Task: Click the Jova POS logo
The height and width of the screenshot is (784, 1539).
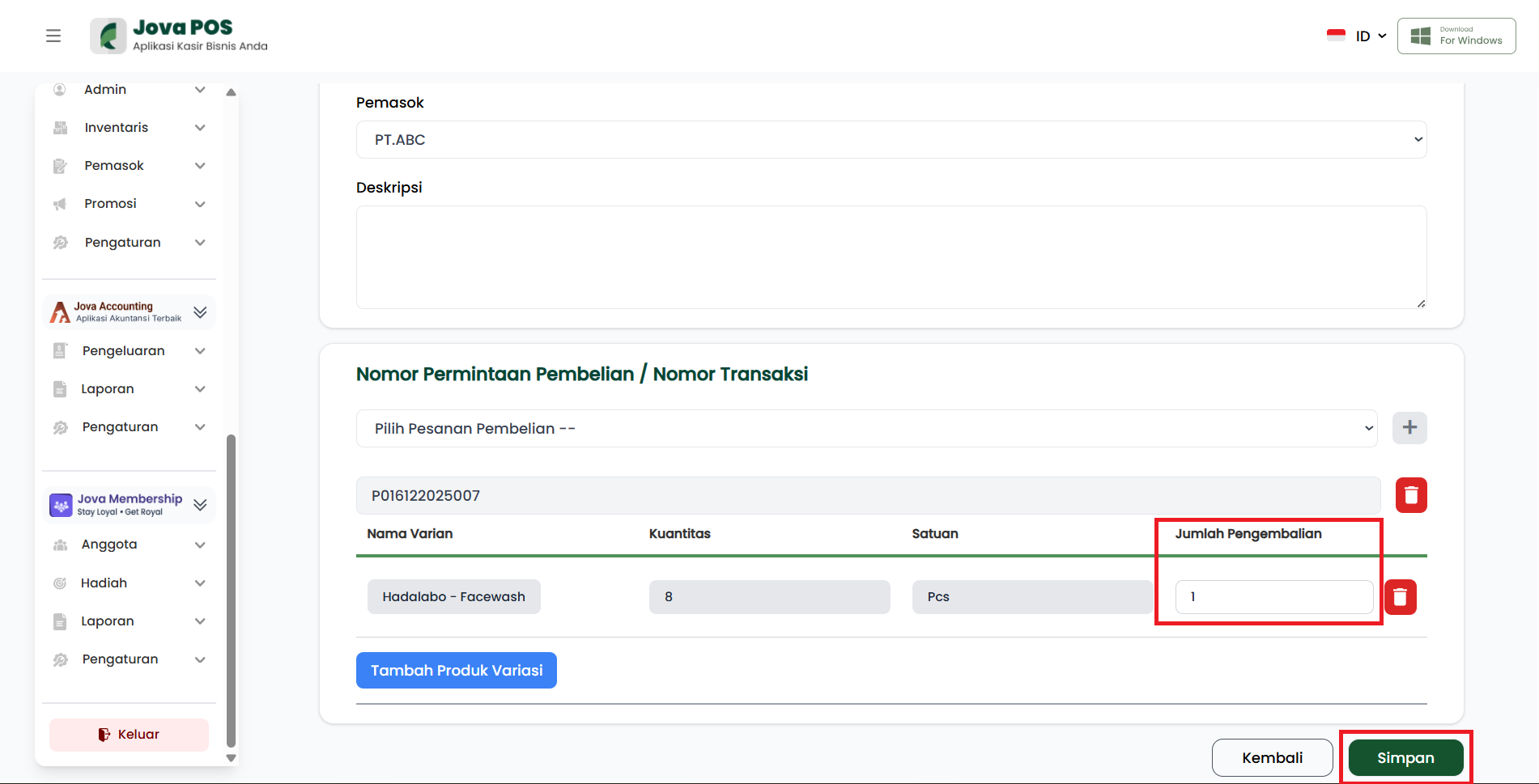Action: 108,36
